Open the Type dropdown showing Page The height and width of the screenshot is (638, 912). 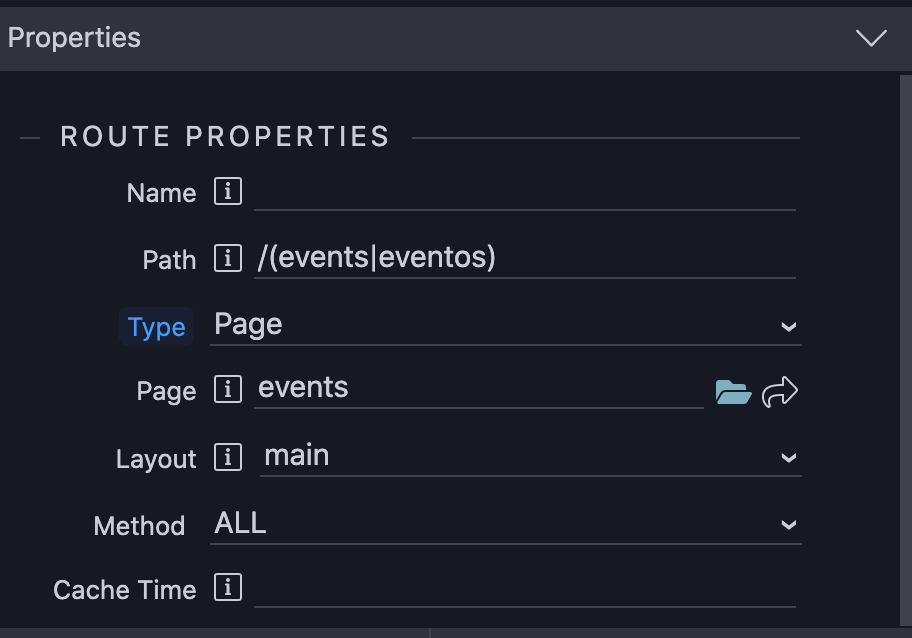(505, 326)
